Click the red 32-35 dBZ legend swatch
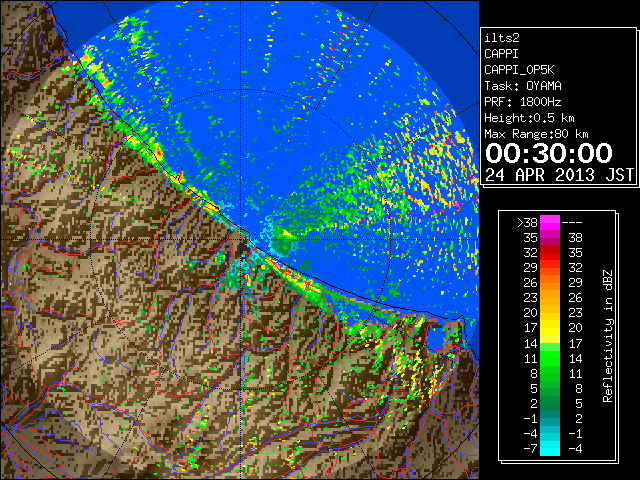Screen dimensions: 640x480 click(550, 252)
